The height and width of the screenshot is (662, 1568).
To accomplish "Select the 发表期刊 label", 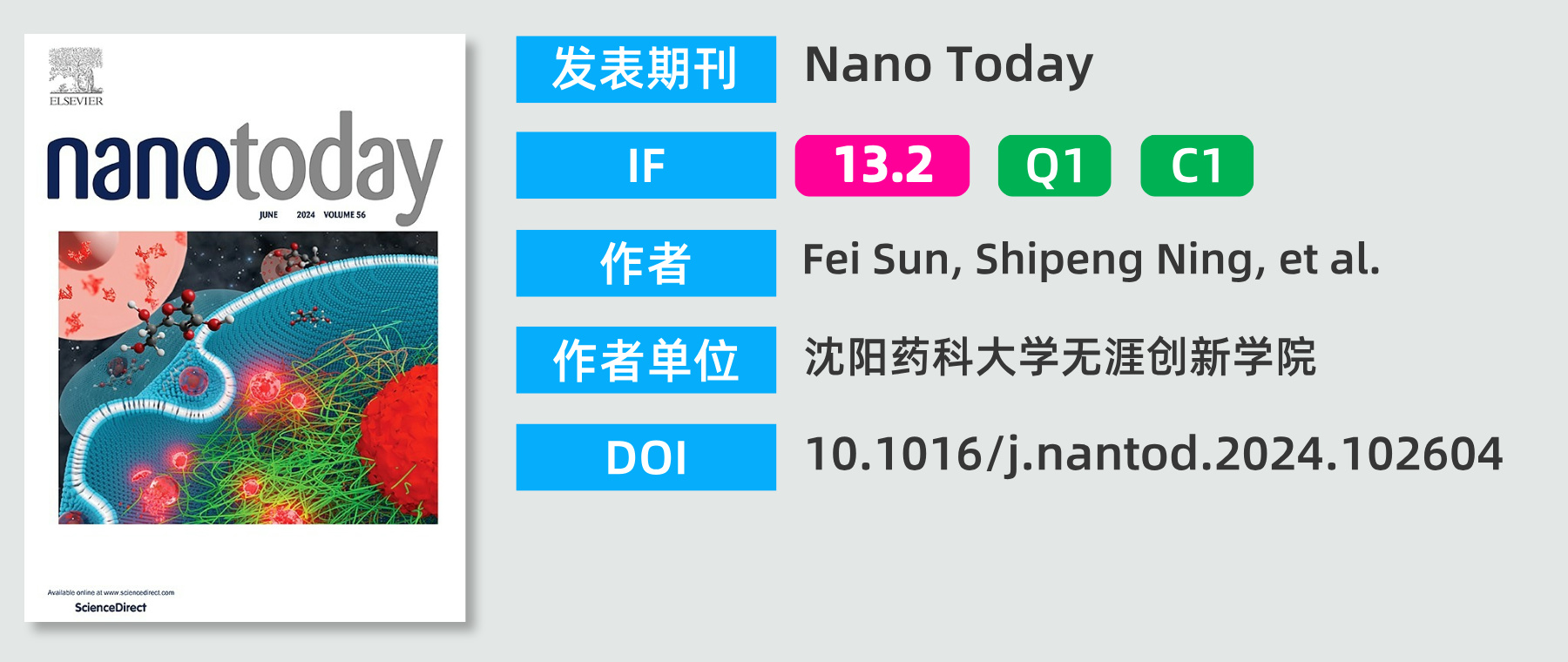I will click(x=645, y=69).
